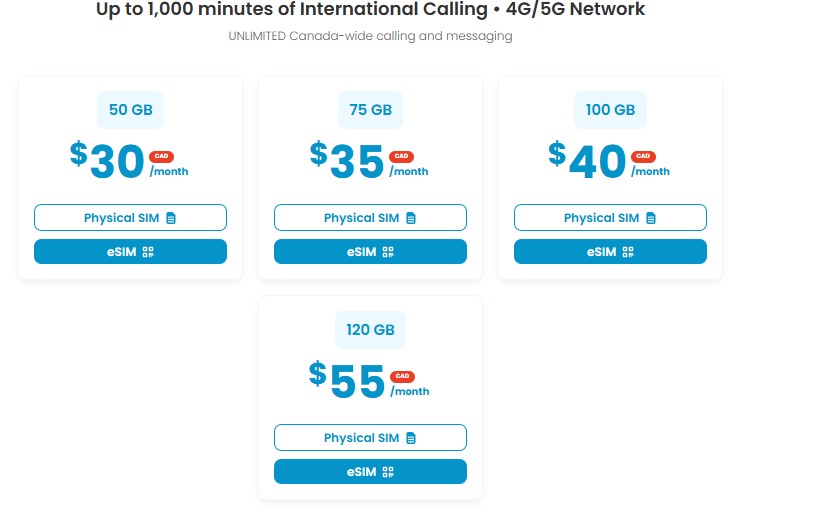This screenshot has width=838, height=526.
Task: Click the 120 GB data badge
Action: pos(370,330)
